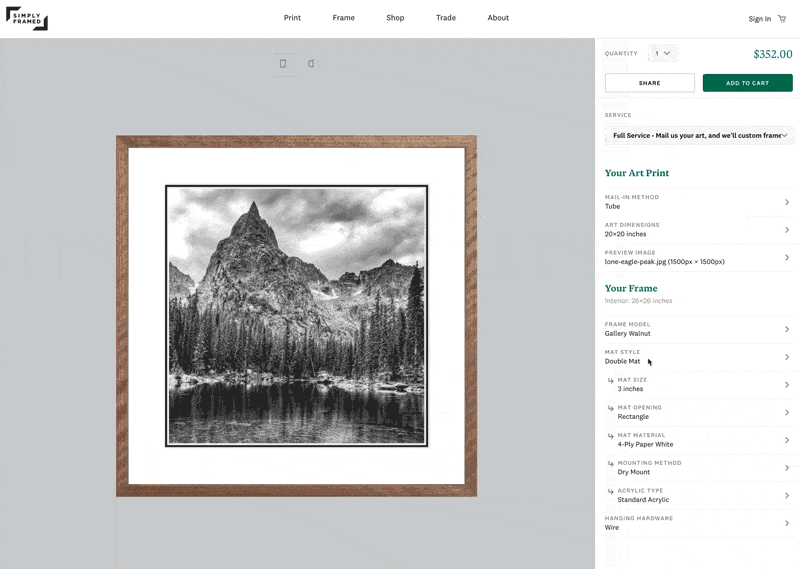The height and width of the screenshot is (569, 800).
Task: Open the Quantity dropdown
Action: 663,53
